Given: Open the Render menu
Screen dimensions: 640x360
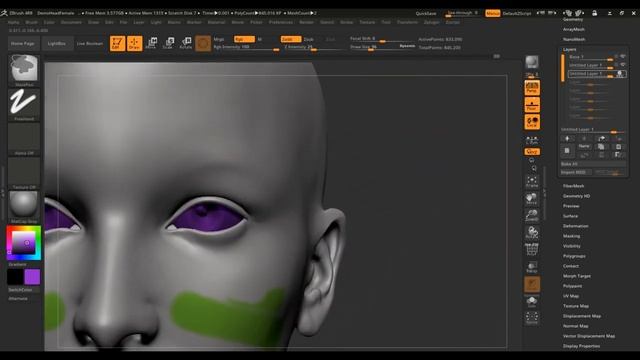Looking at the screenshot, I should click(x=307, y=22).
